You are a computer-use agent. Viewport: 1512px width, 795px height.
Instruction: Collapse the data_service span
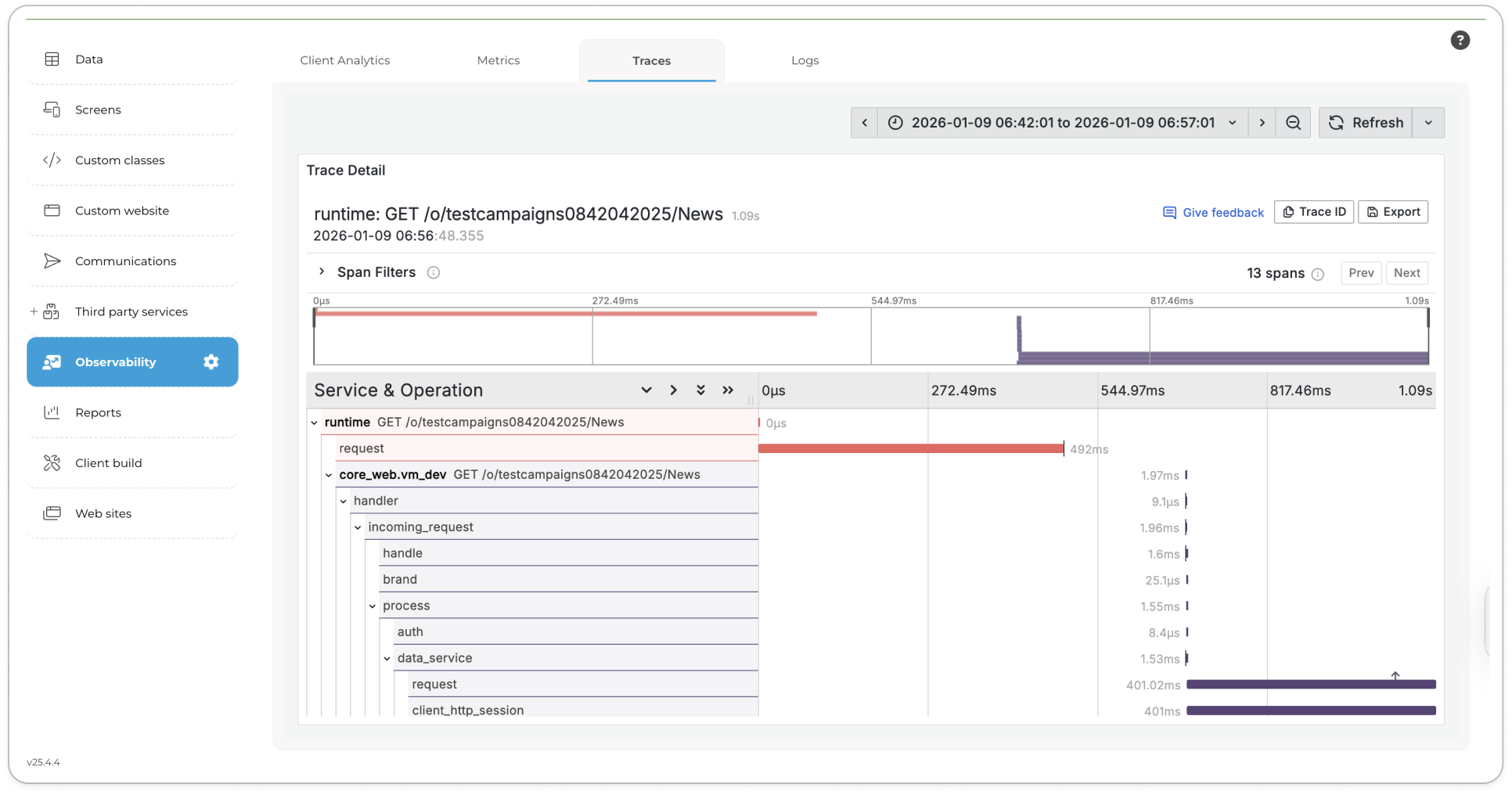pyautogui.click(x=387, y=658)
